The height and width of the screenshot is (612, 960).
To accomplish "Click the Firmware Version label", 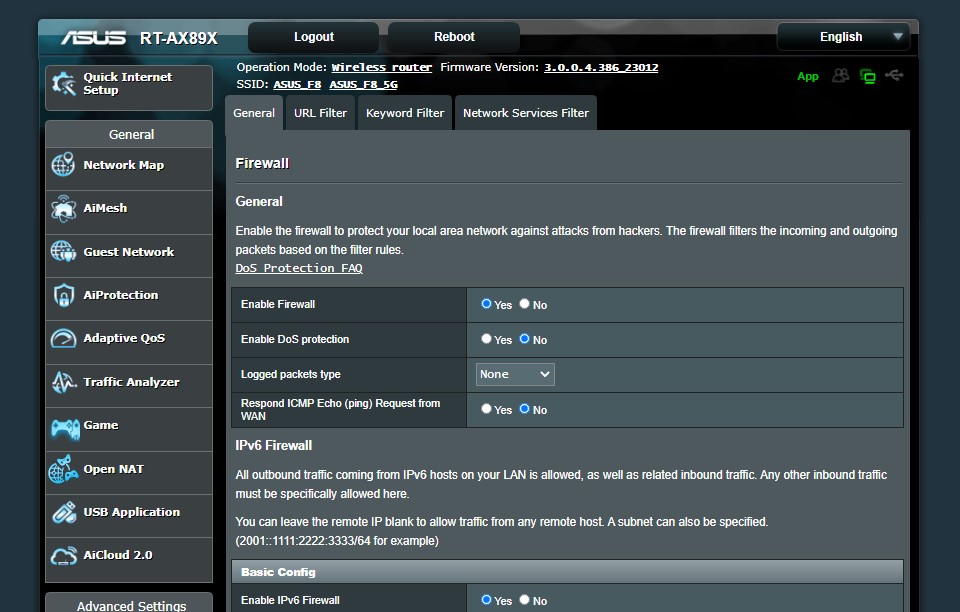I will (x=490, y=67).
